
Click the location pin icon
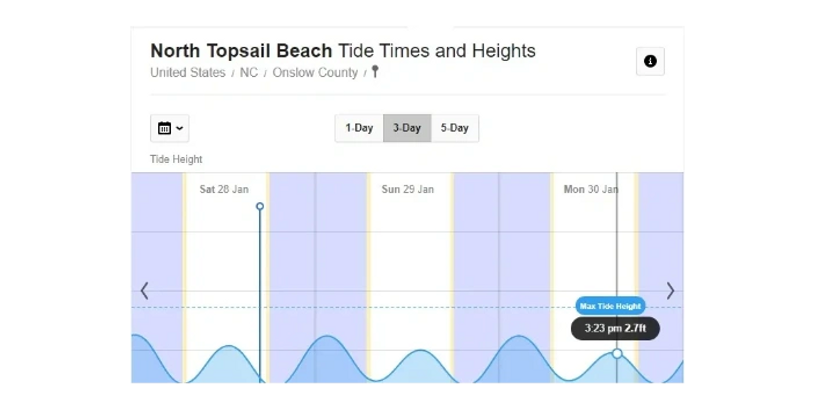375,72
